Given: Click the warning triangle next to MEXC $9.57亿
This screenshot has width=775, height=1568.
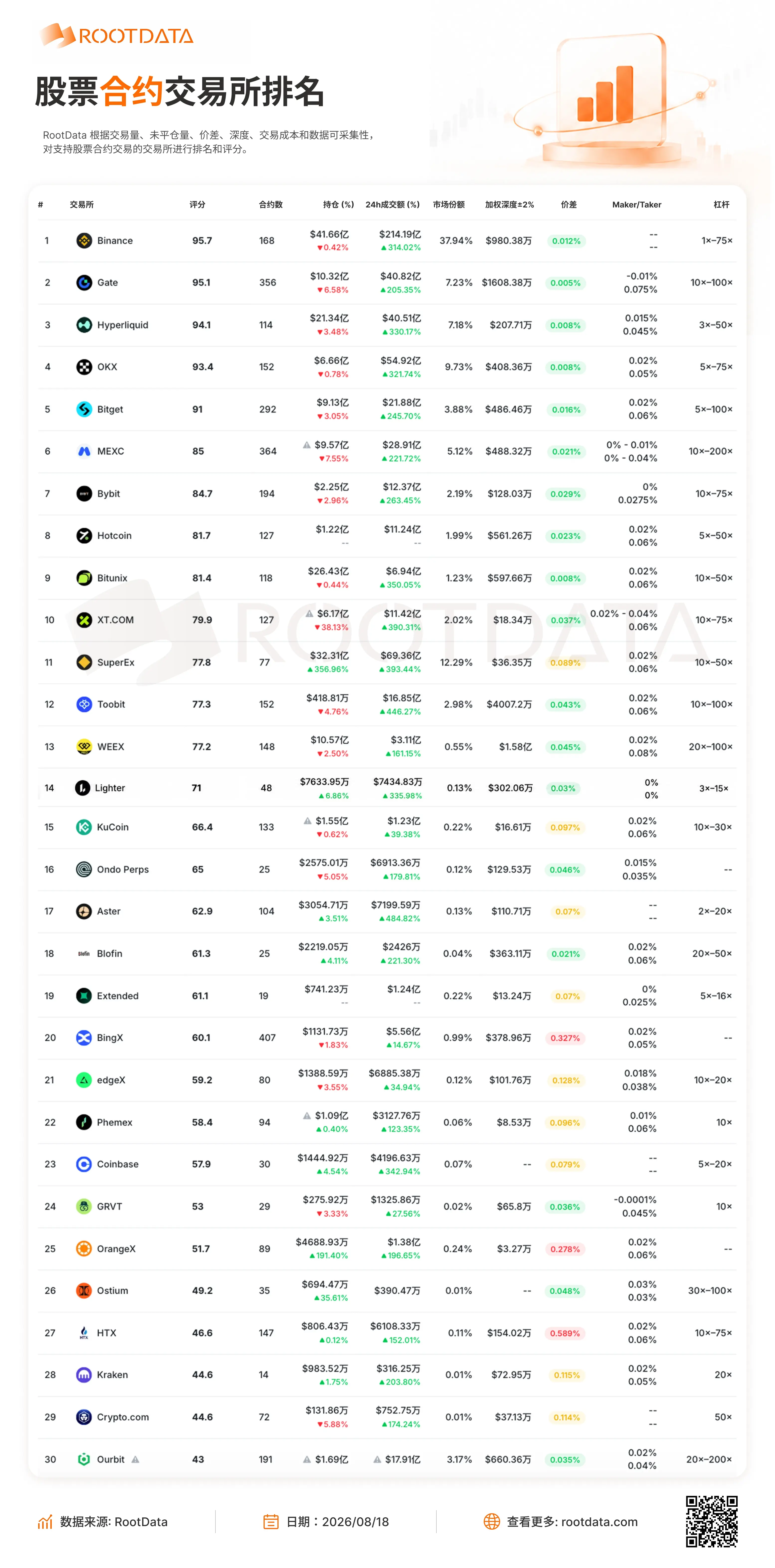Looking at the screenshot, I should [x=307, y=445].
